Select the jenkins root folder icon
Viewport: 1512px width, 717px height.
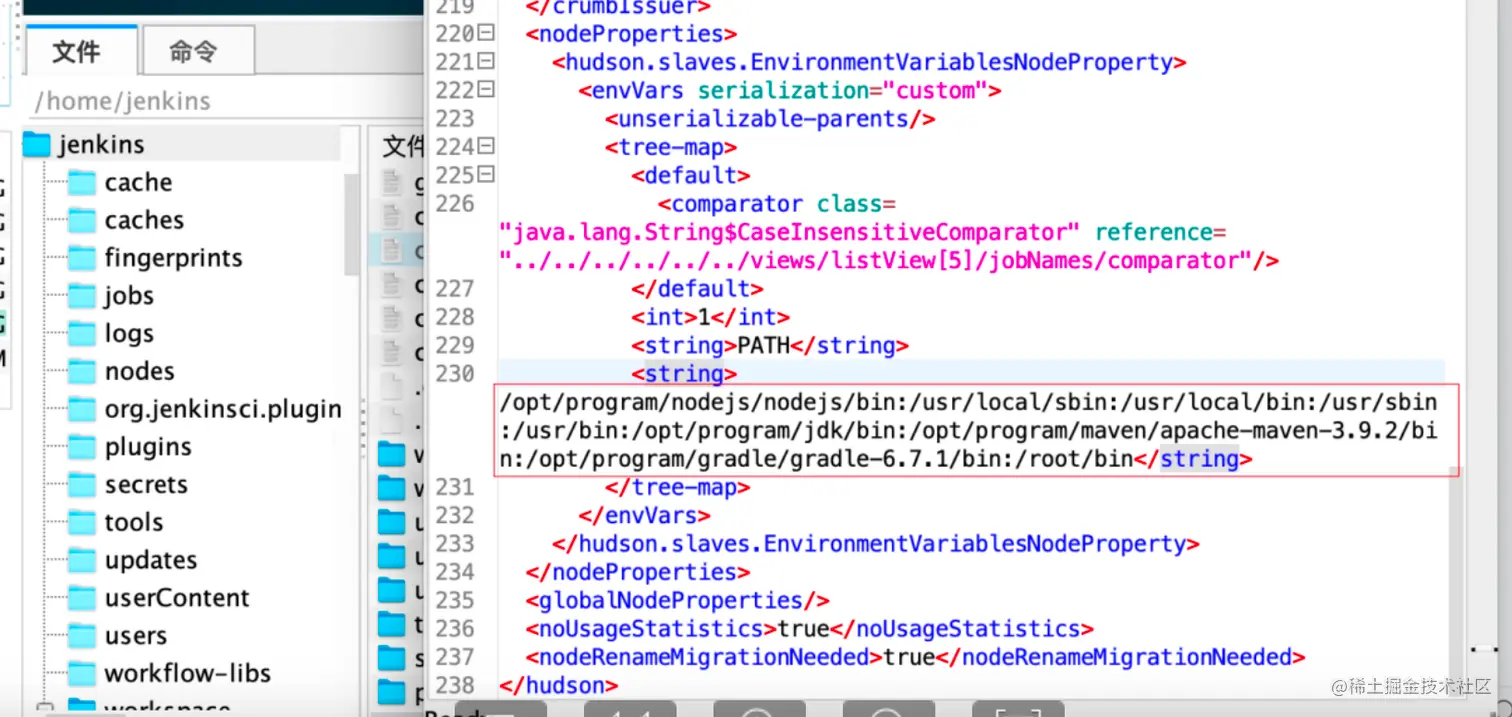[36, 145]
